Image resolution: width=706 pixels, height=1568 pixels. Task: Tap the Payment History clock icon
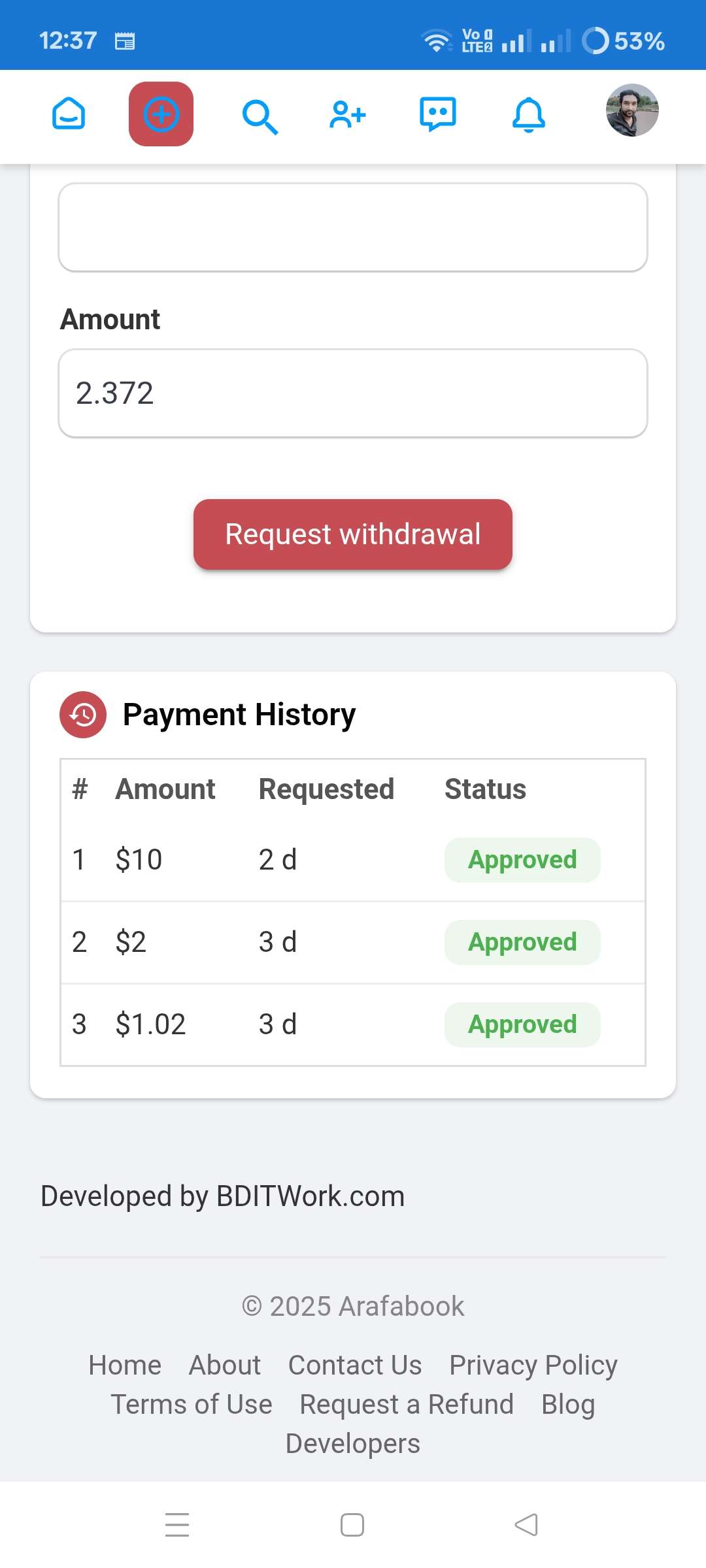tap(83, 715)
